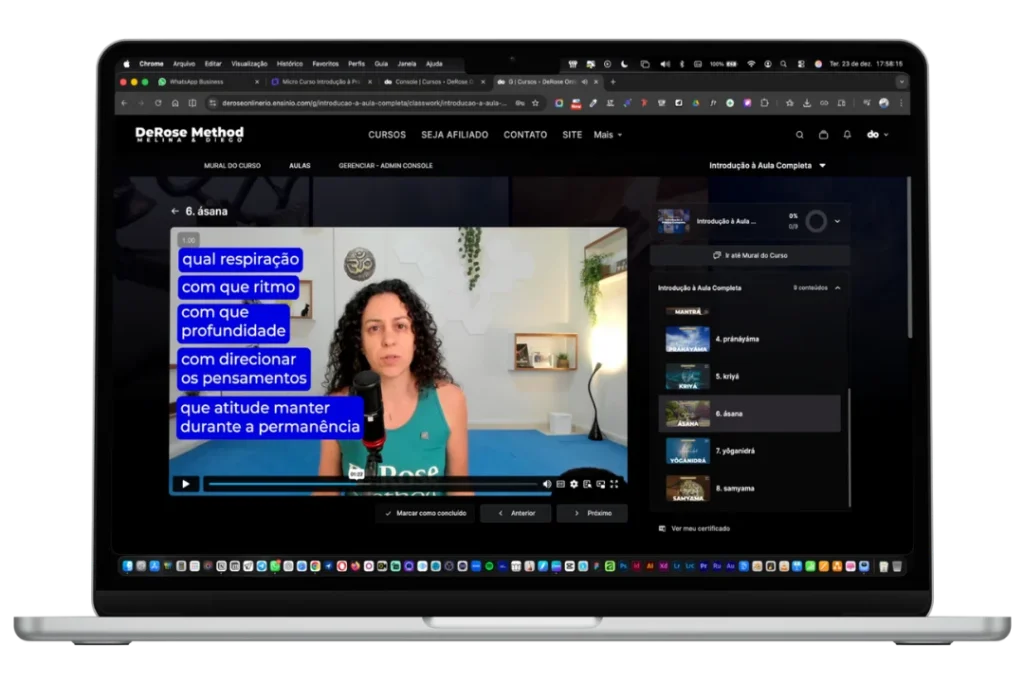
Task: Collapse the Introdução à Aula Completa module
Action: point(837,288)
